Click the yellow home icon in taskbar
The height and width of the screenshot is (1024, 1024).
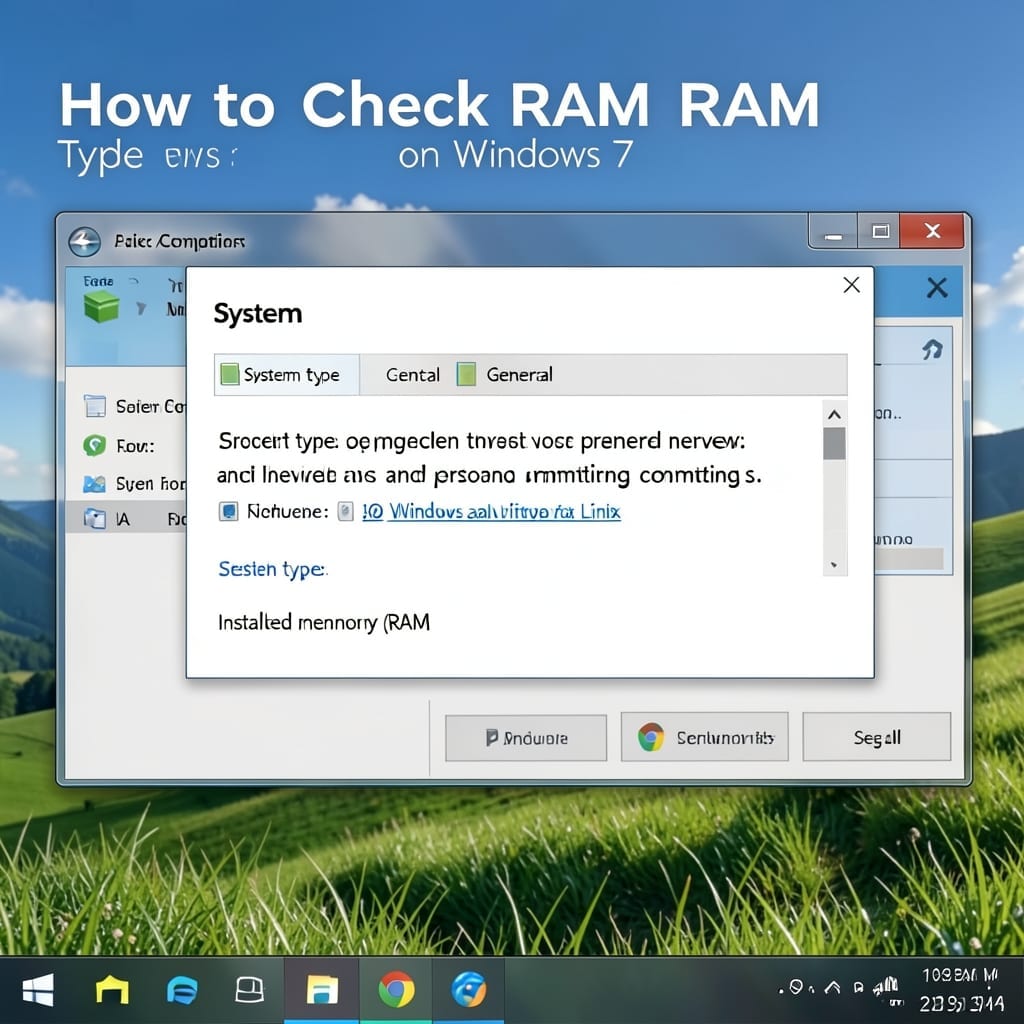click(112, 989)
